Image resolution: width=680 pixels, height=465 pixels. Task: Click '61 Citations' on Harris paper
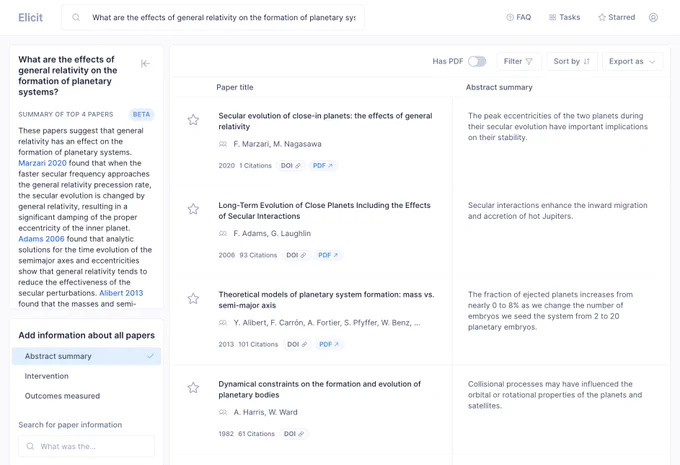[256, 434]
